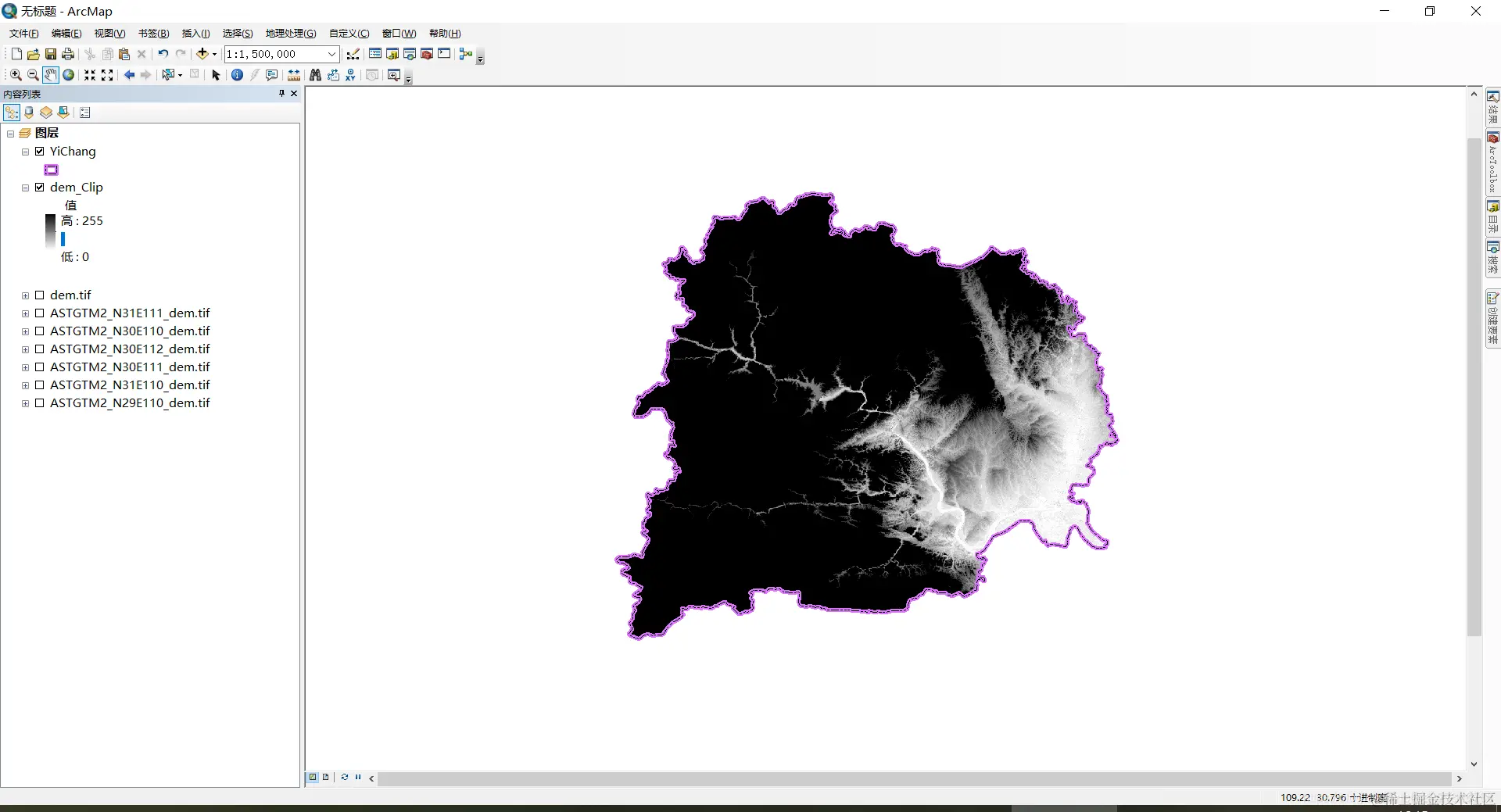Turn on ASTGTM2_N29E110_dem.tif layer
Viewport: 1501px width, 812px height.
point(40,403)
